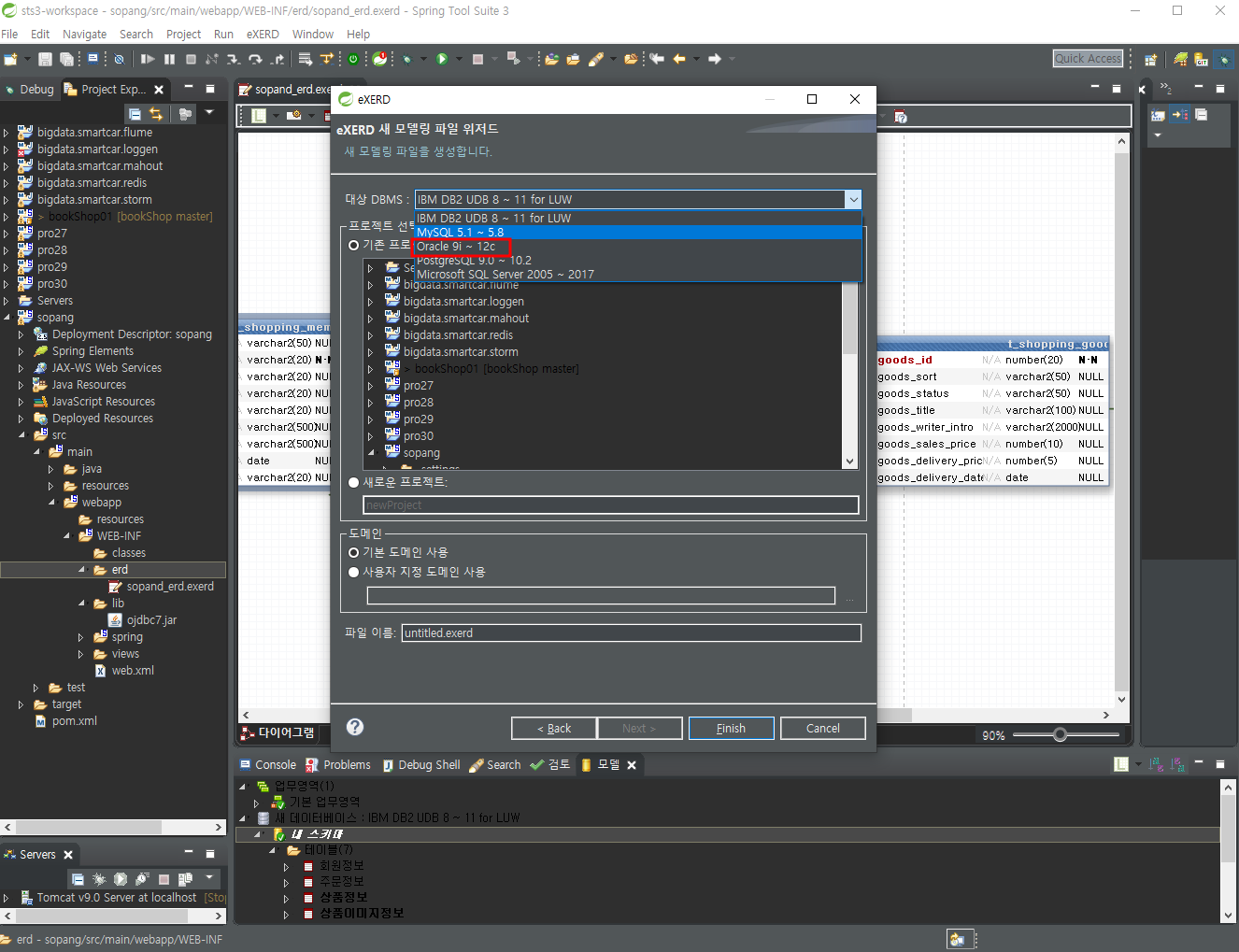Click the 다이어그램 tab at editor bottom

[x=278, y=732]
